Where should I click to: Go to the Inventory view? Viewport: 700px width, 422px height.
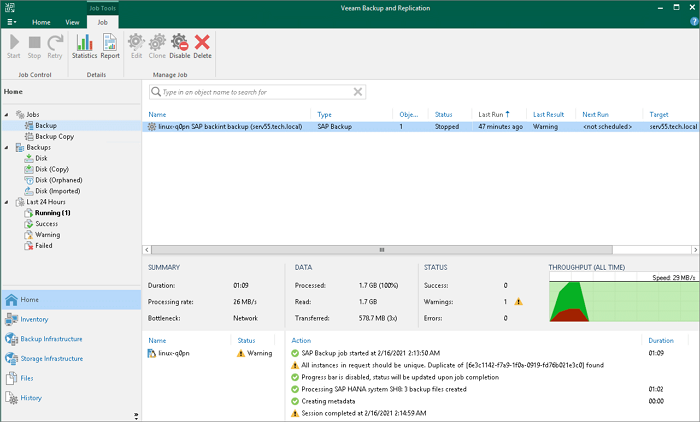pyautogui.click(x=34, y=319)
